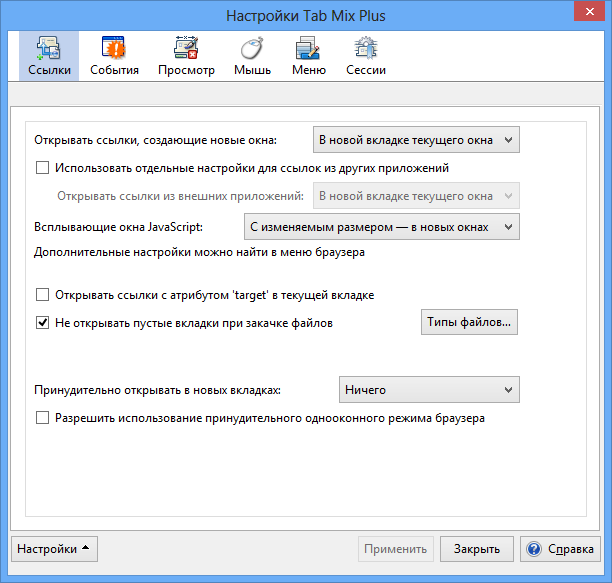Click the 'Типы файлов...' button
The height and width of the screenshot is (583, 612).
click(469, 322)
